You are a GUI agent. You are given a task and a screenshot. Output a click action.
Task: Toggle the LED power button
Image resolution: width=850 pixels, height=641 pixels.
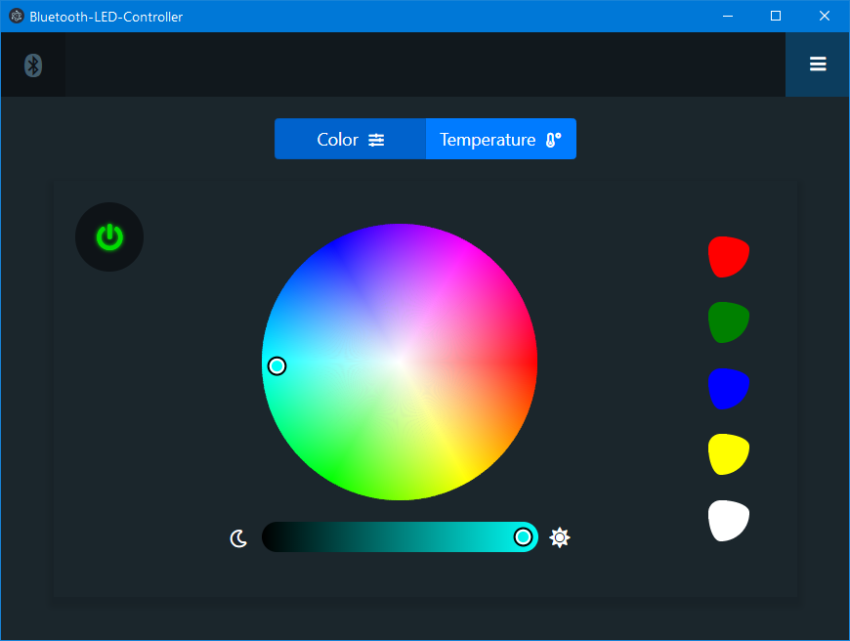pos(109,237)
